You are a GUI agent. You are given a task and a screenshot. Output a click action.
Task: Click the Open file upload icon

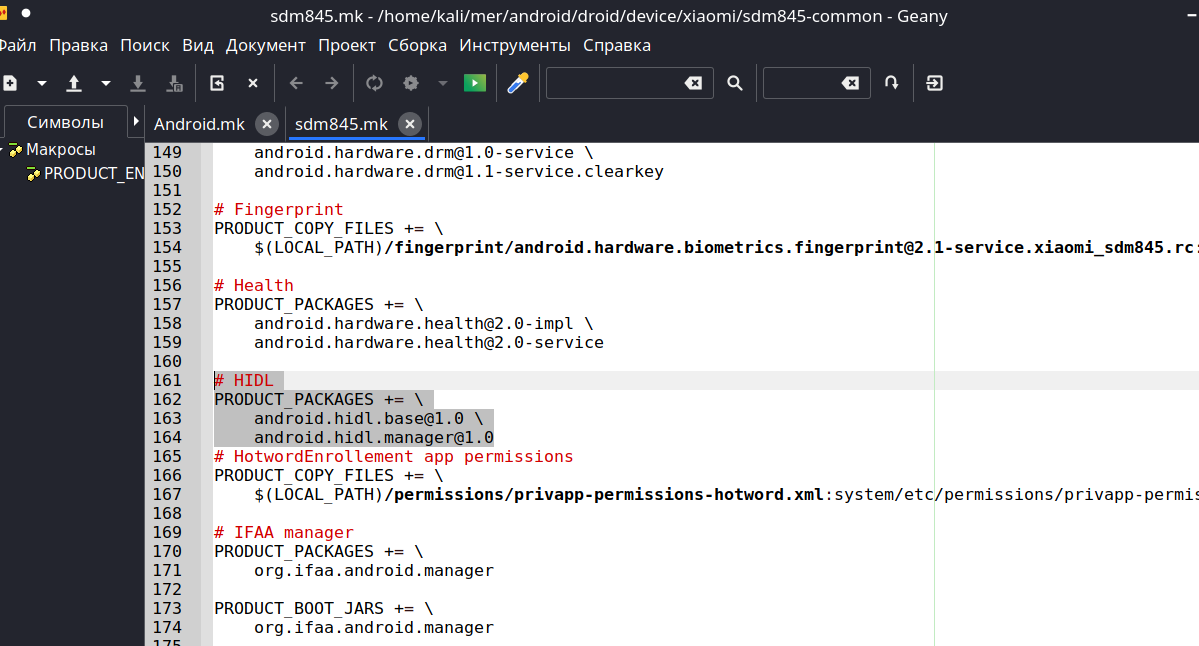point(74,83)
